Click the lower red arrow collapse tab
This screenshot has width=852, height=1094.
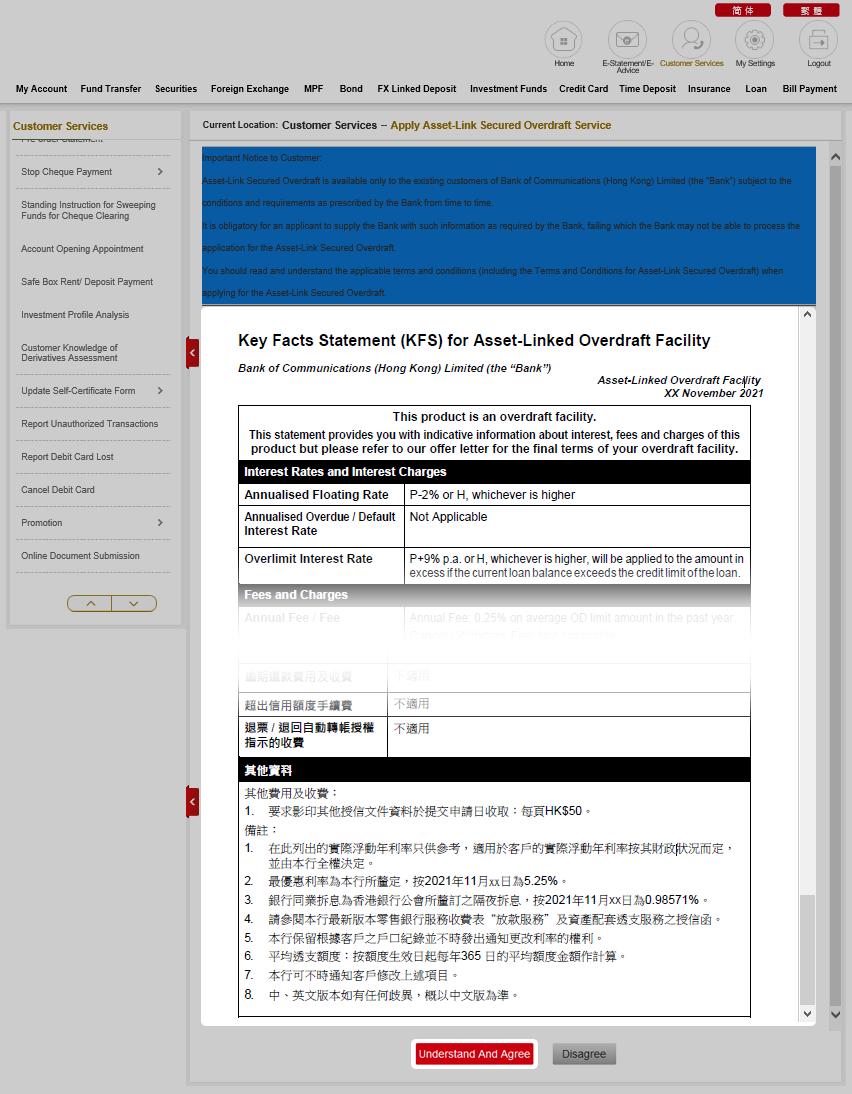coord(193,801)
